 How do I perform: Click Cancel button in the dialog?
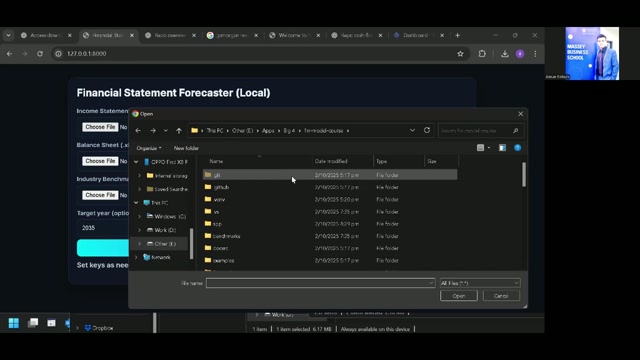click(501, 296)
